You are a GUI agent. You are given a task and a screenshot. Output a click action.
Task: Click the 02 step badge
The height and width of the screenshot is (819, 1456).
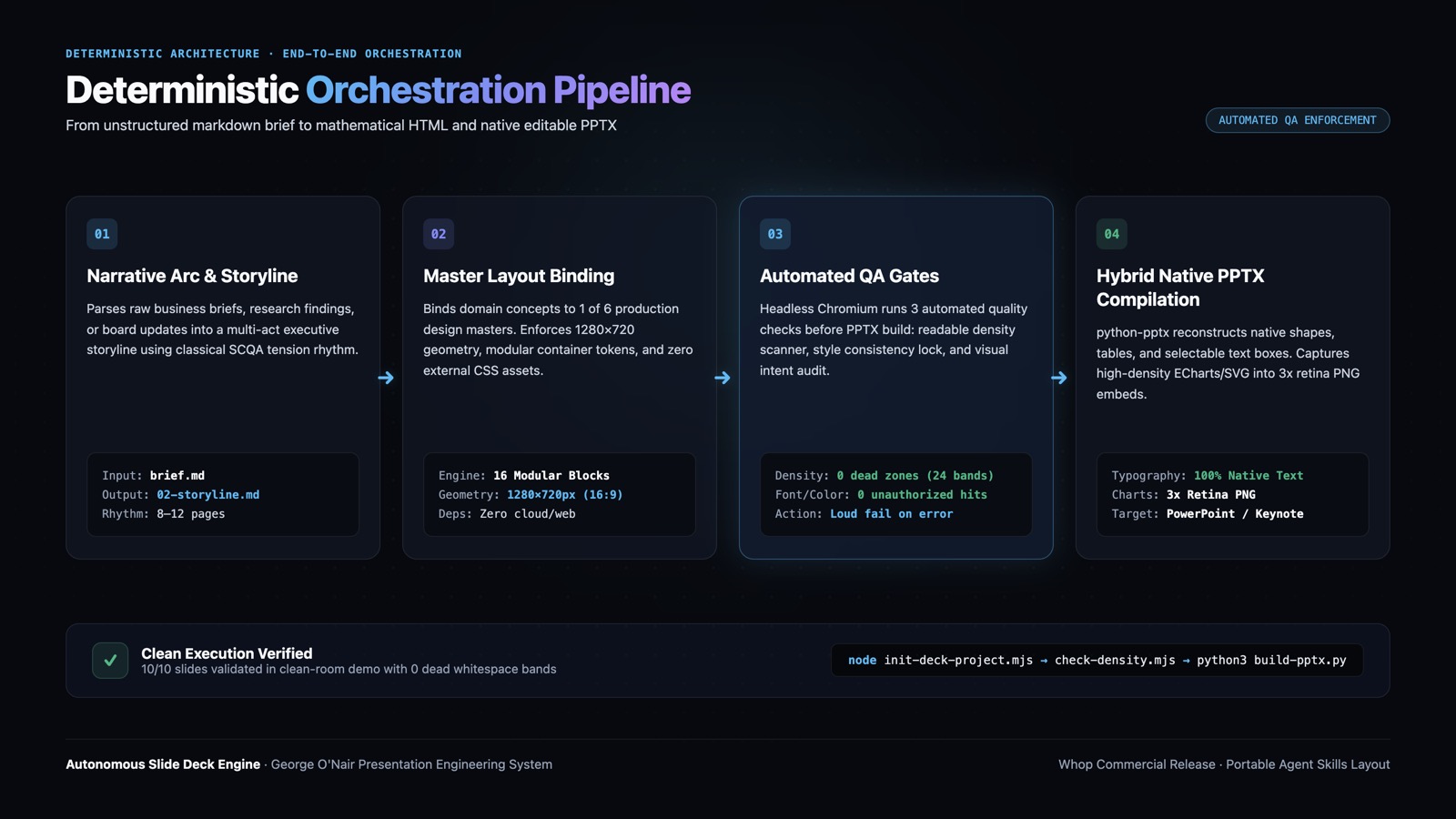[x=439, y=234]
